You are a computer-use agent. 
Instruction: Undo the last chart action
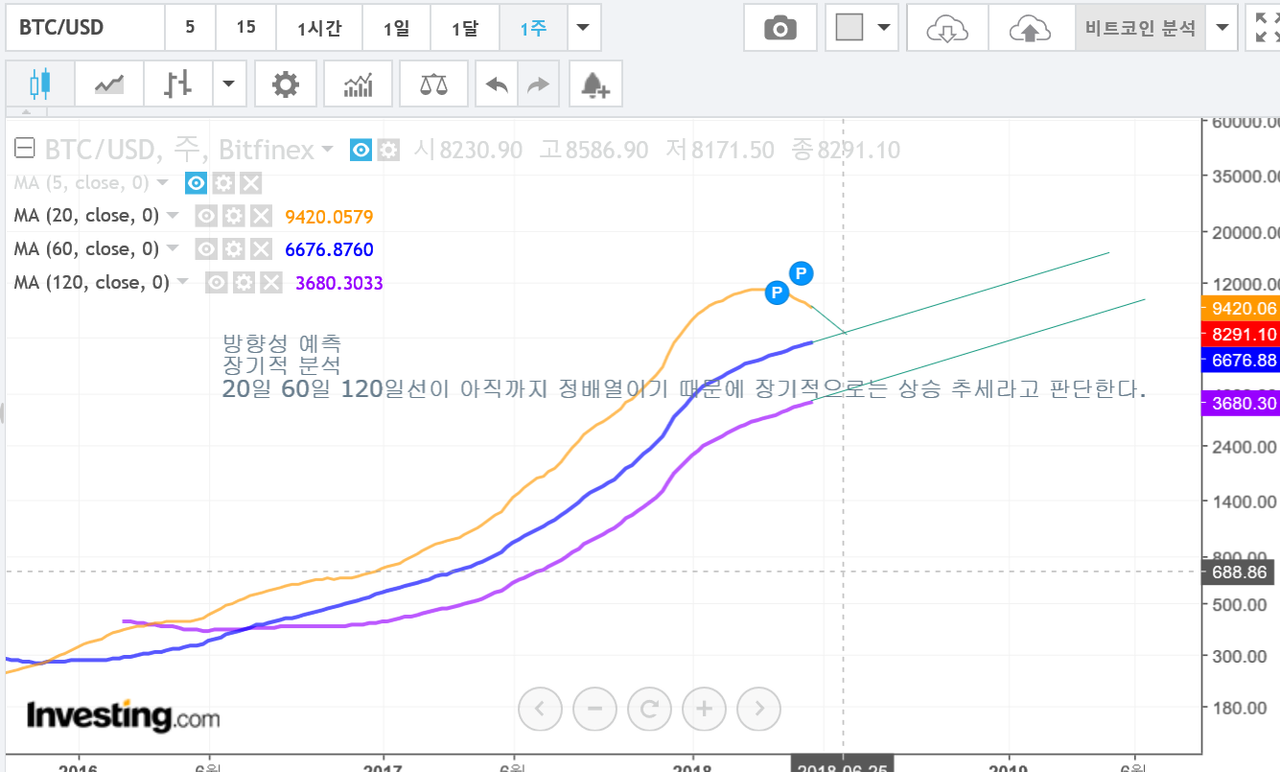point(497,84)
